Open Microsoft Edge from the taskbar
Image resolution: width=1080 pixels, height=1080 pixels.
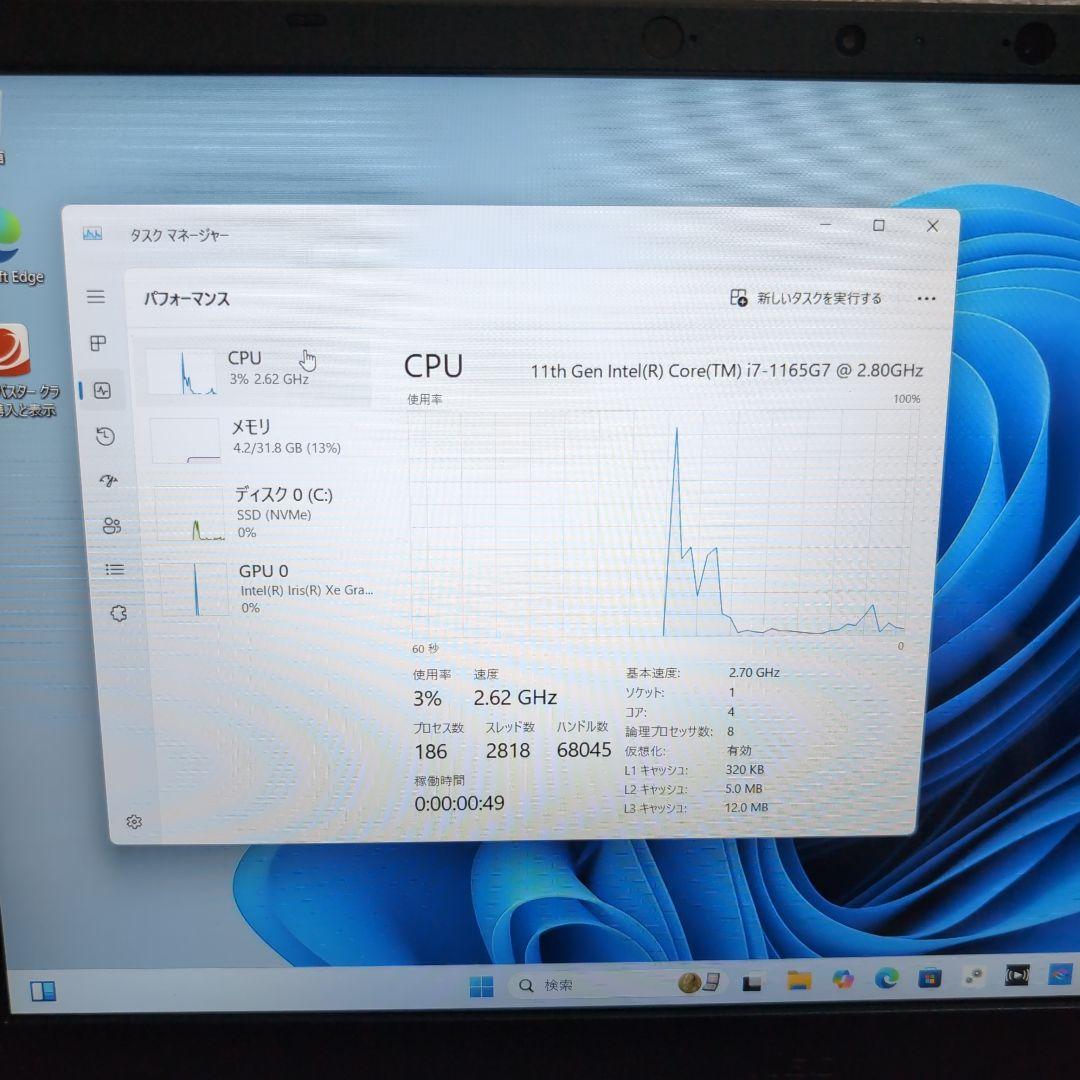(x=886, y=978)
